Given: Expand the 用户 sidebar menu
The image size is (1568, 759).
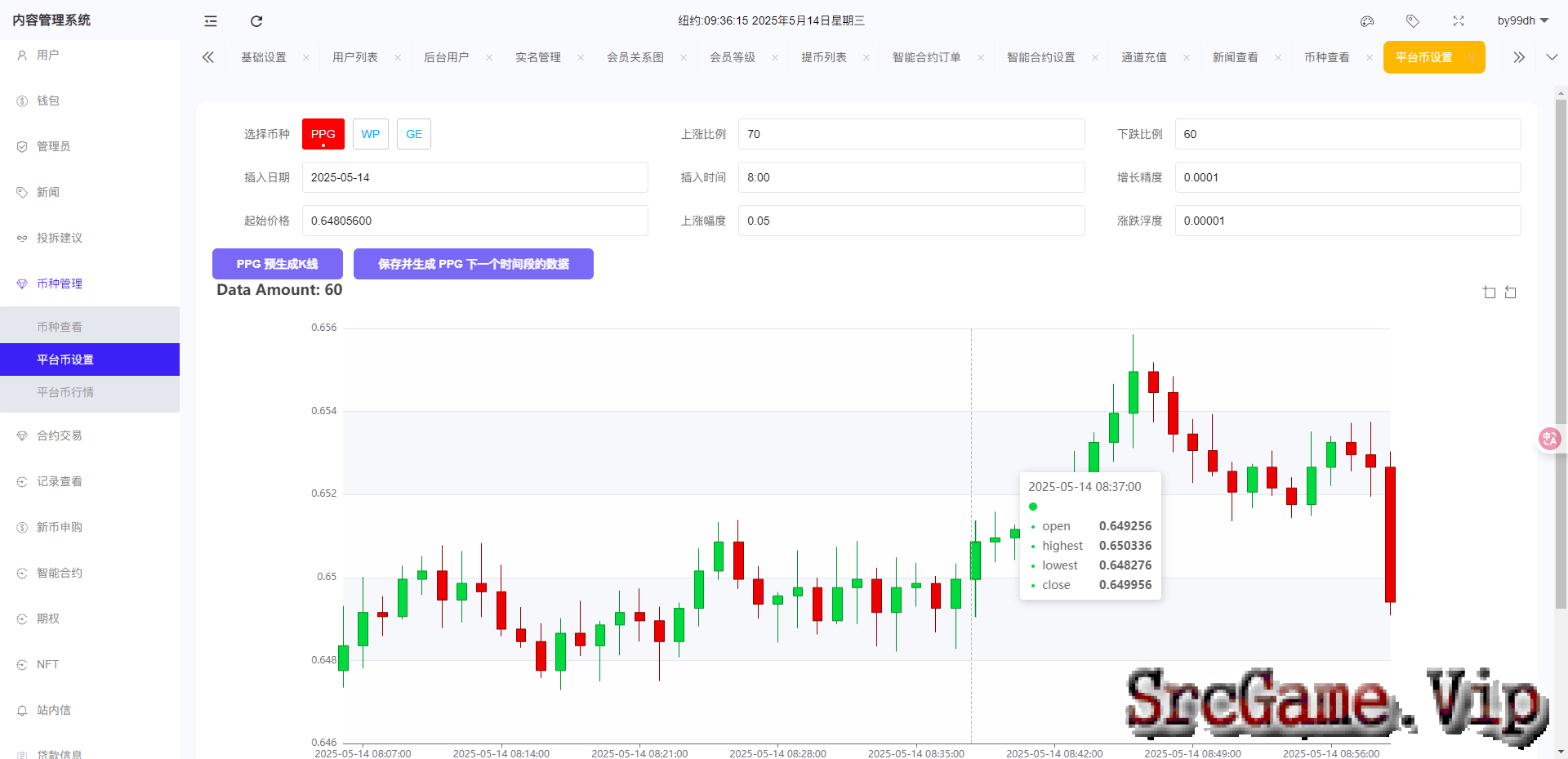Looking at the screenshot, I should tap(90, 55).
